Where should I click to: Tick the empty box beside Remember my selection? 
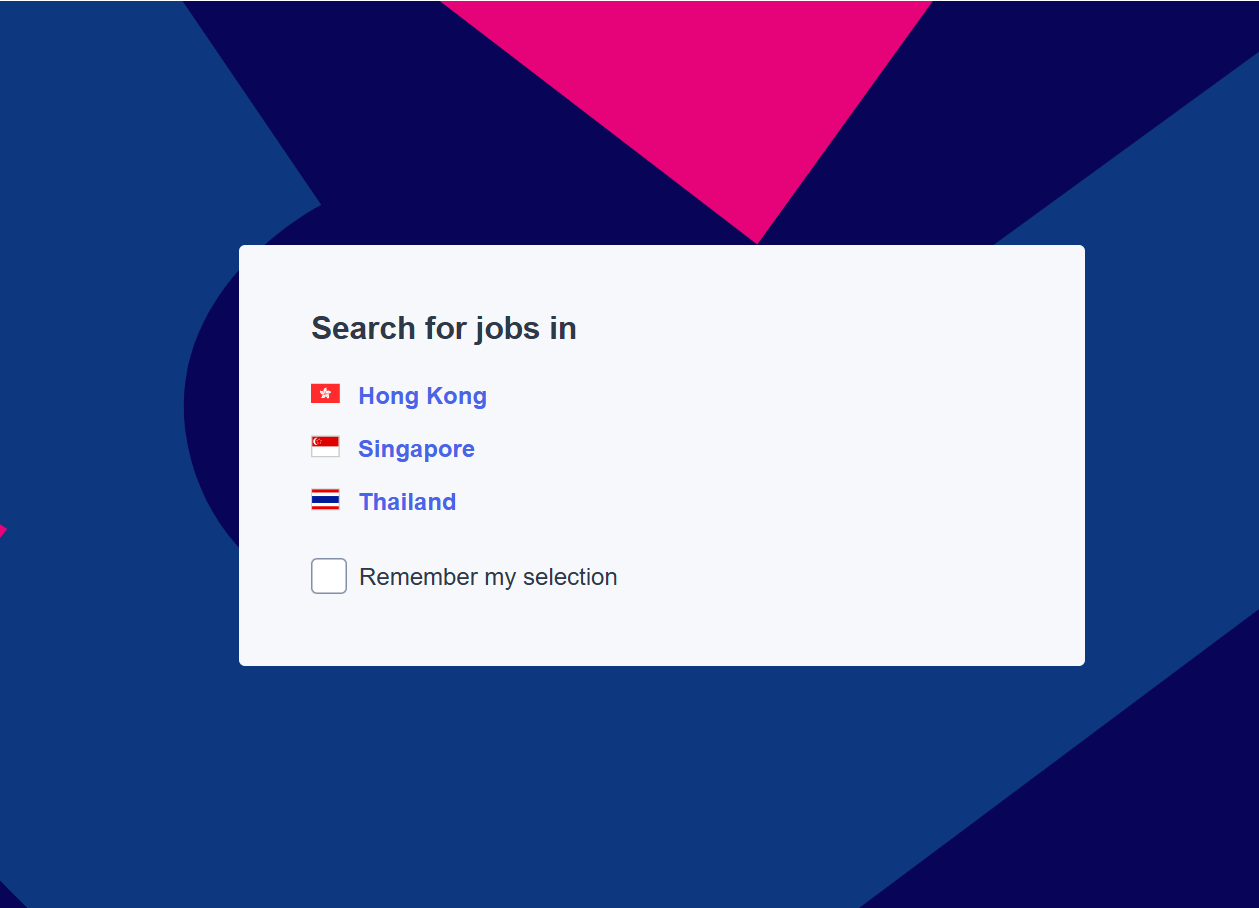click(x=329, y=576)
